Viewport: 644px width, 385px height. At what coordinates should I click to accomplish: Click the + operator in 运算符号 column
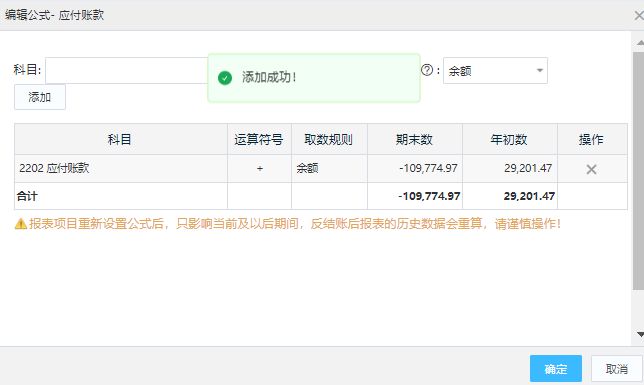pos(260,168)
